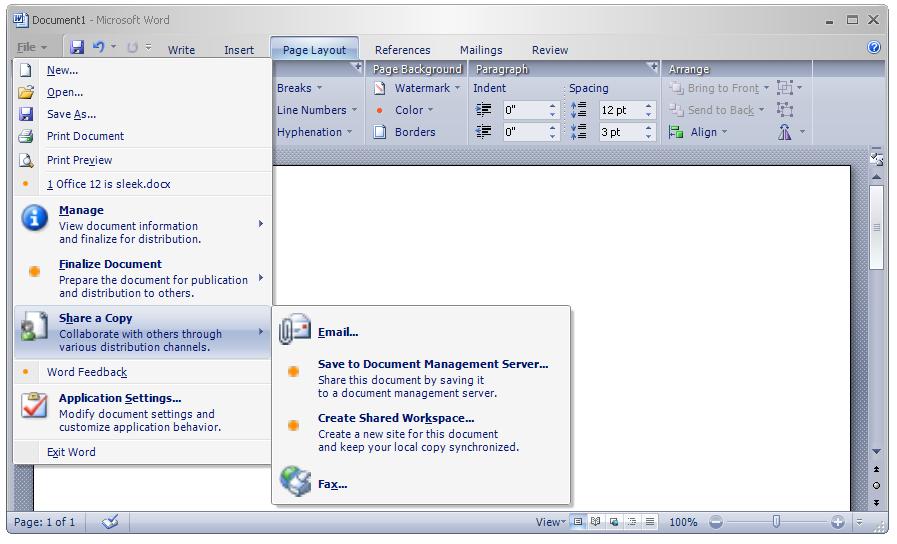
Task: Click Exit Word
Action: pos(142,452)
